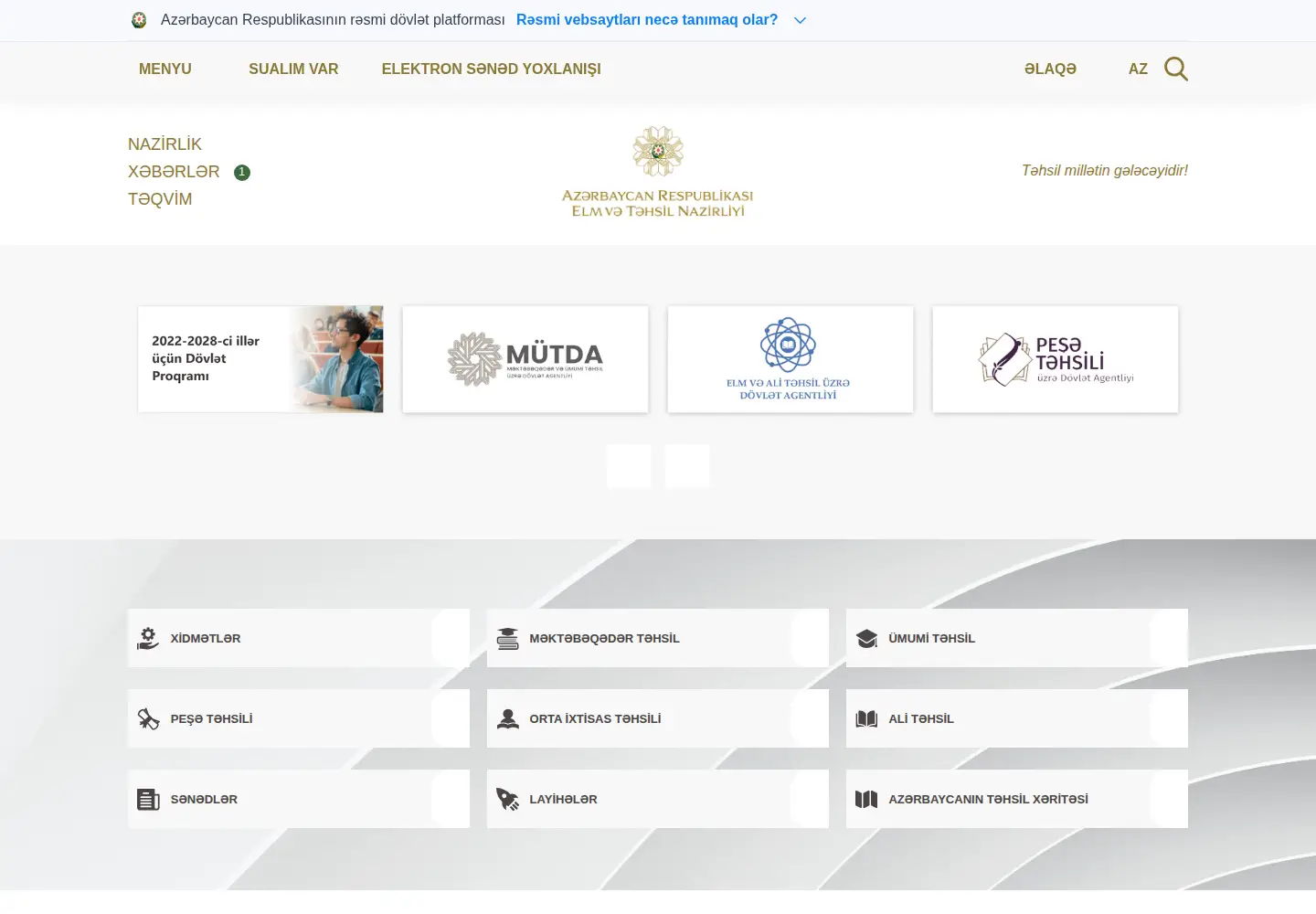Open the TƏQVİM link
Screen dimensions: 1316x914
(x=160, y=199)
